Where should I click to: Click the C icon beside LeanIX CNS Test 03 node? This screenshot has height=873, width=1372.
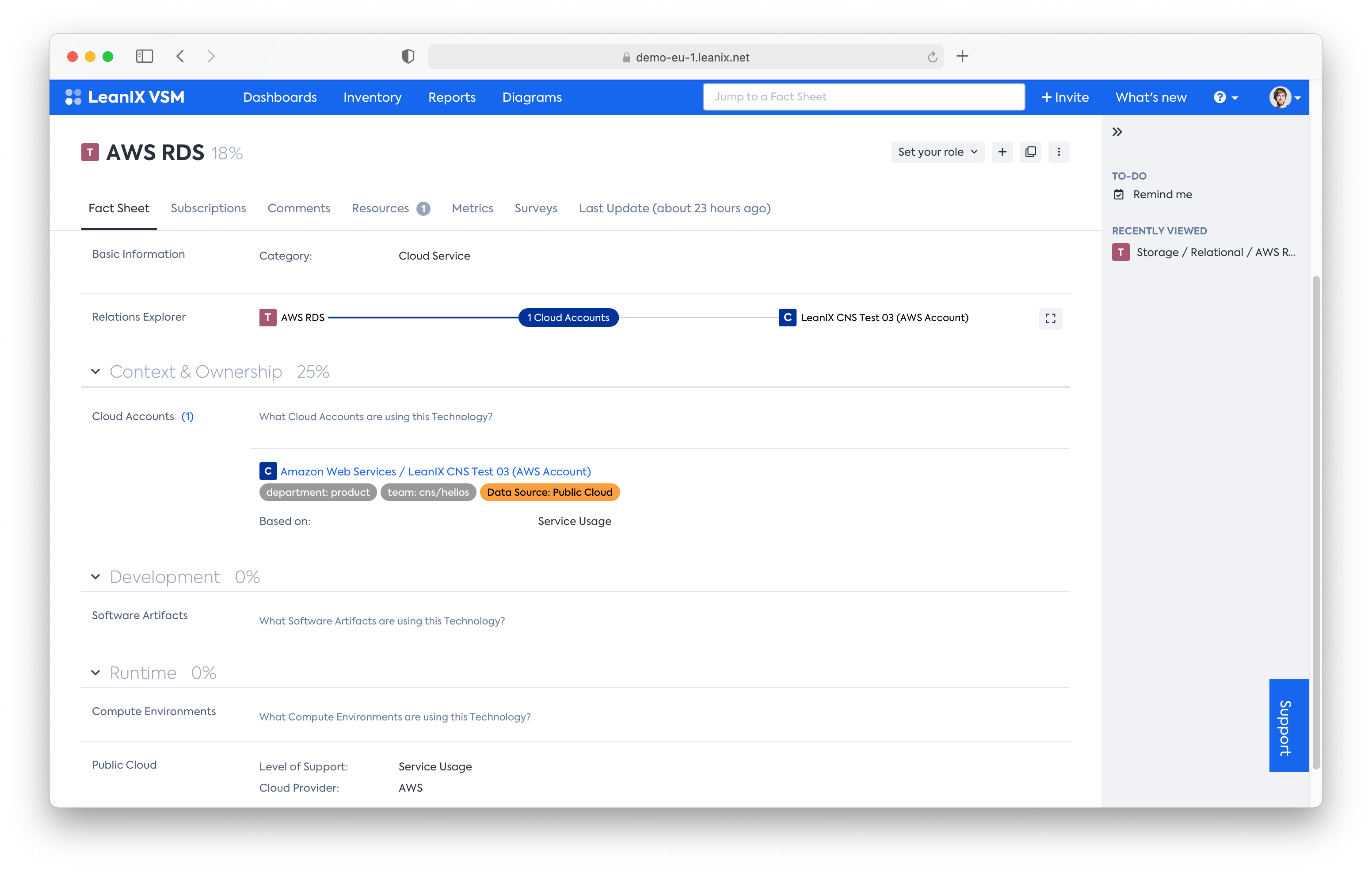click(x=787, y=318)
